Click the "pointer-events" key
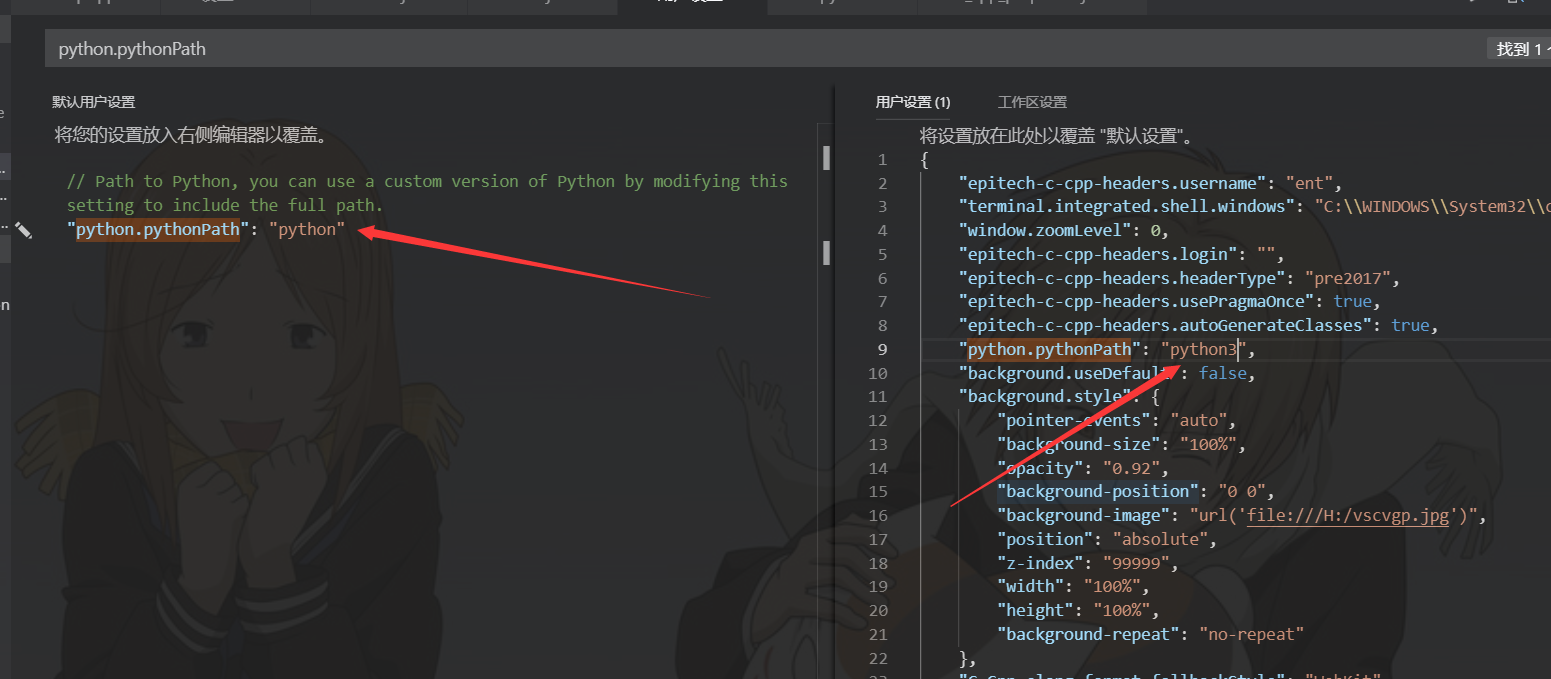Screen dimensions: 1551x679 [x=1073, y=420]
